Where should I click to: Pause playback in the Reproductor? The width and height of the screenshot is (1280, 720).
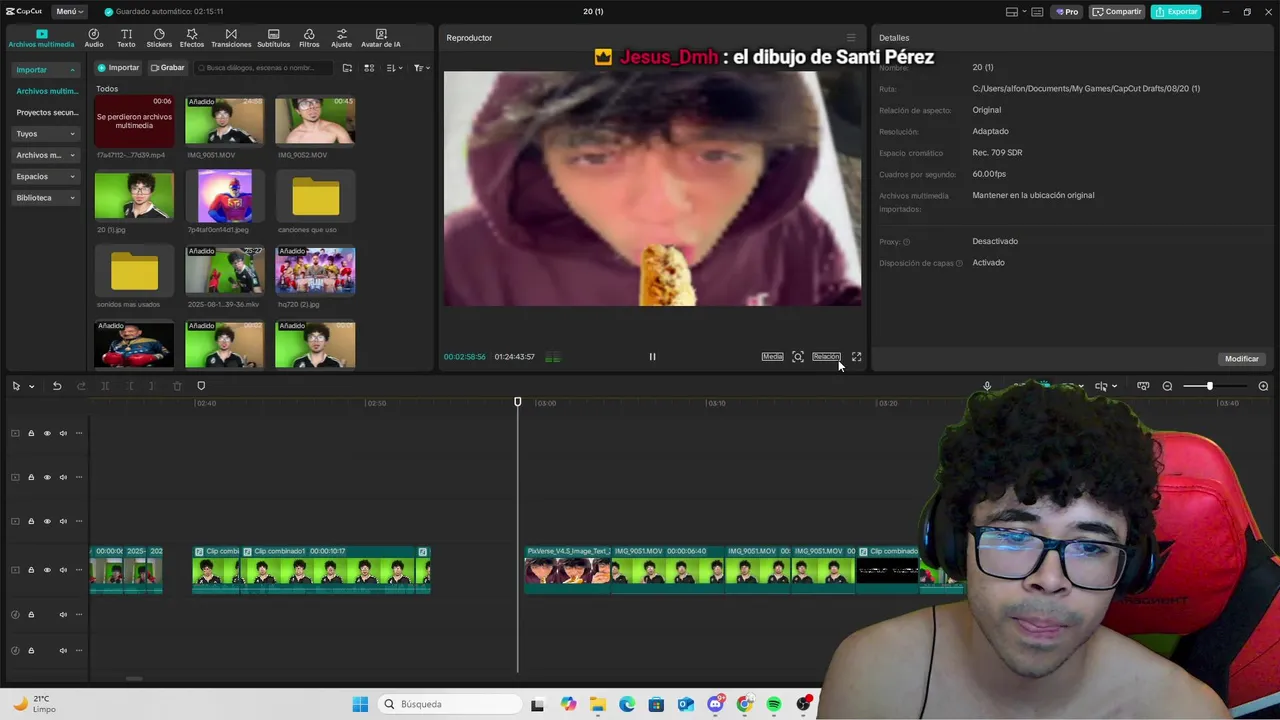point(652,357)
